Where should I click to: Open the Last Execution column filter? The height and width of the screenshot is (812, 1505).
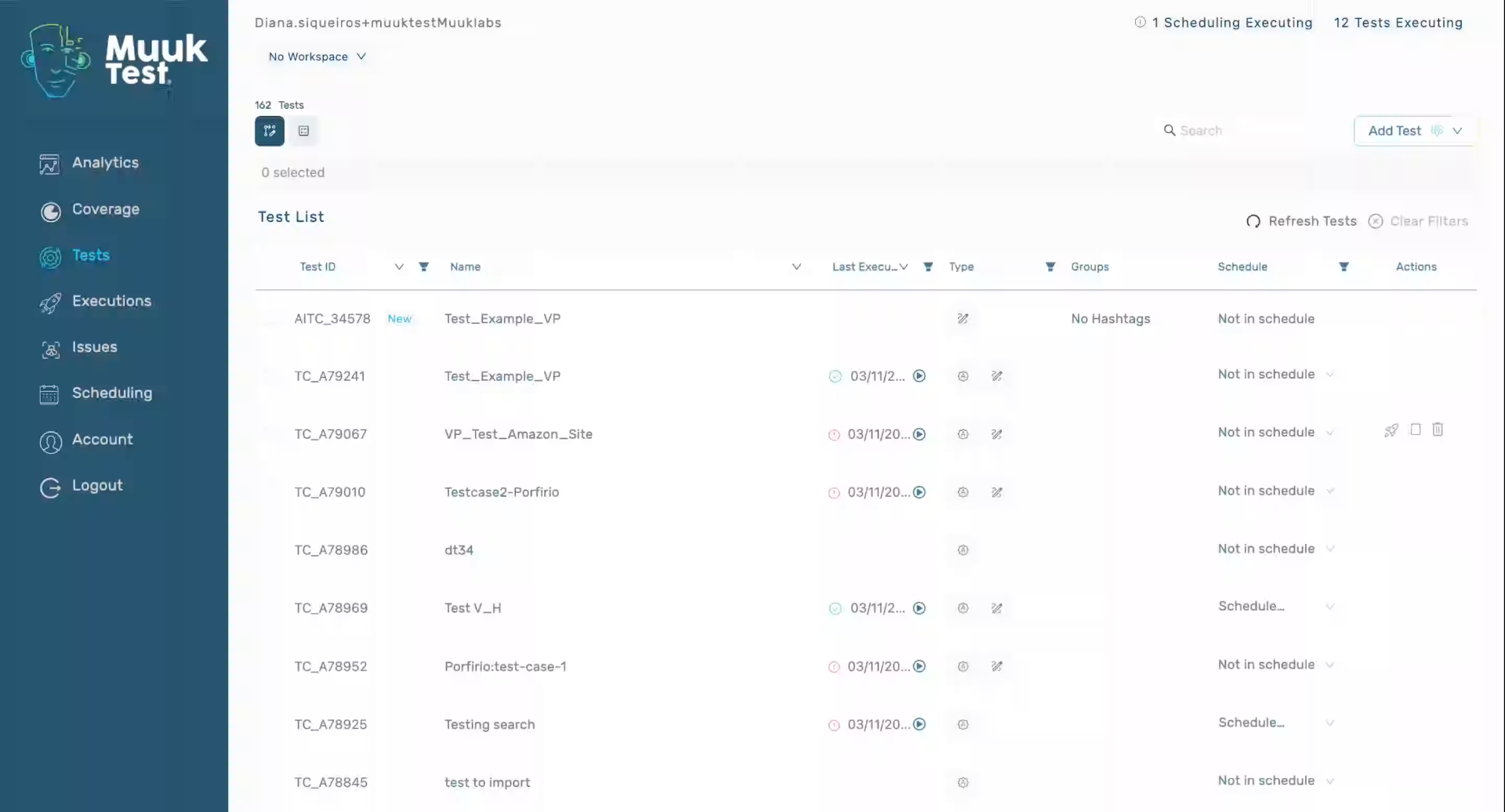click(x=928, y=267)
